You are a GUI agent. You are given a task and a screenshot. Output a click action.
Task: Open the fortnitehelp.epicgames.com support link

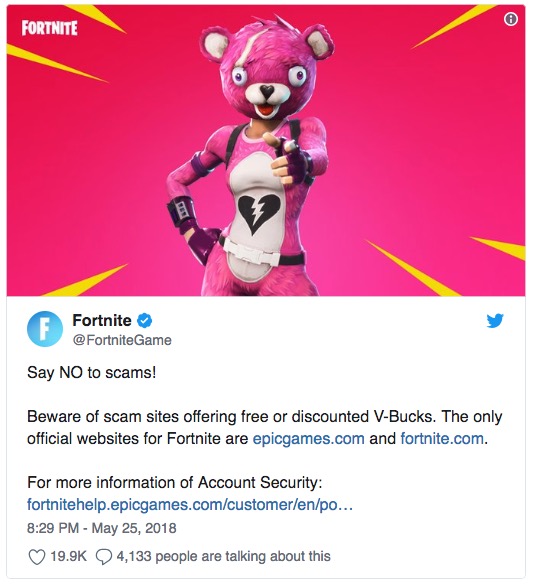[x=190, y=505]
